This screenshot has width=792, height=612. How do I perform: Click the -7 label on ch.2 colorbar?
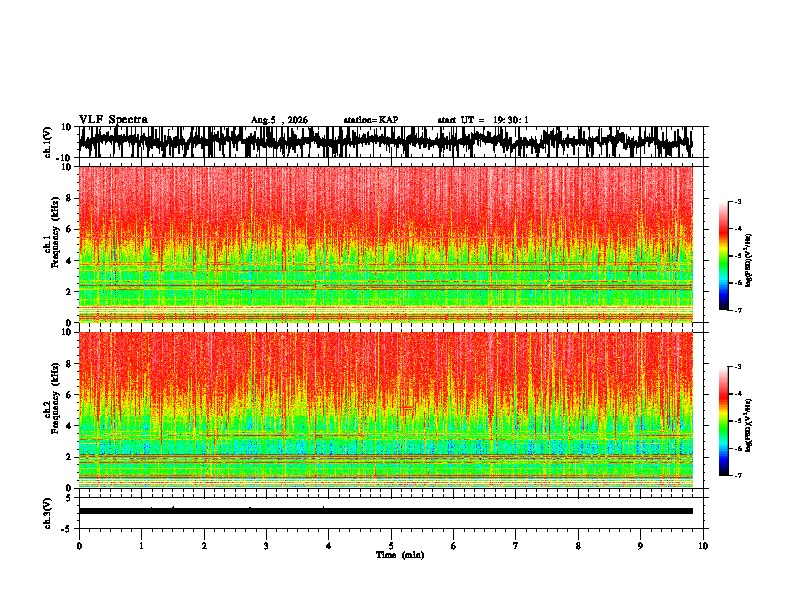pyautogui.click(x=738, y=476)
